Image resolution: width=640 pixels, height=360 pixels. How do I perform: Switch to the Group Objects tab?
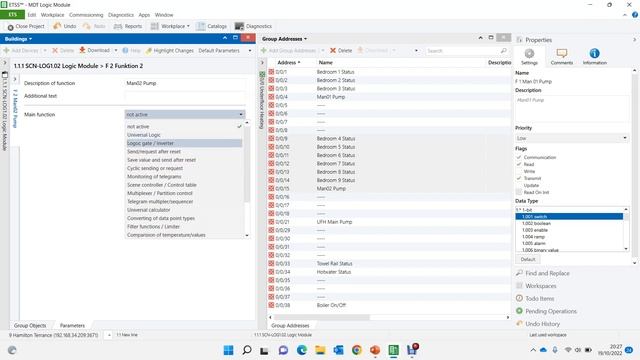point(30,325)
